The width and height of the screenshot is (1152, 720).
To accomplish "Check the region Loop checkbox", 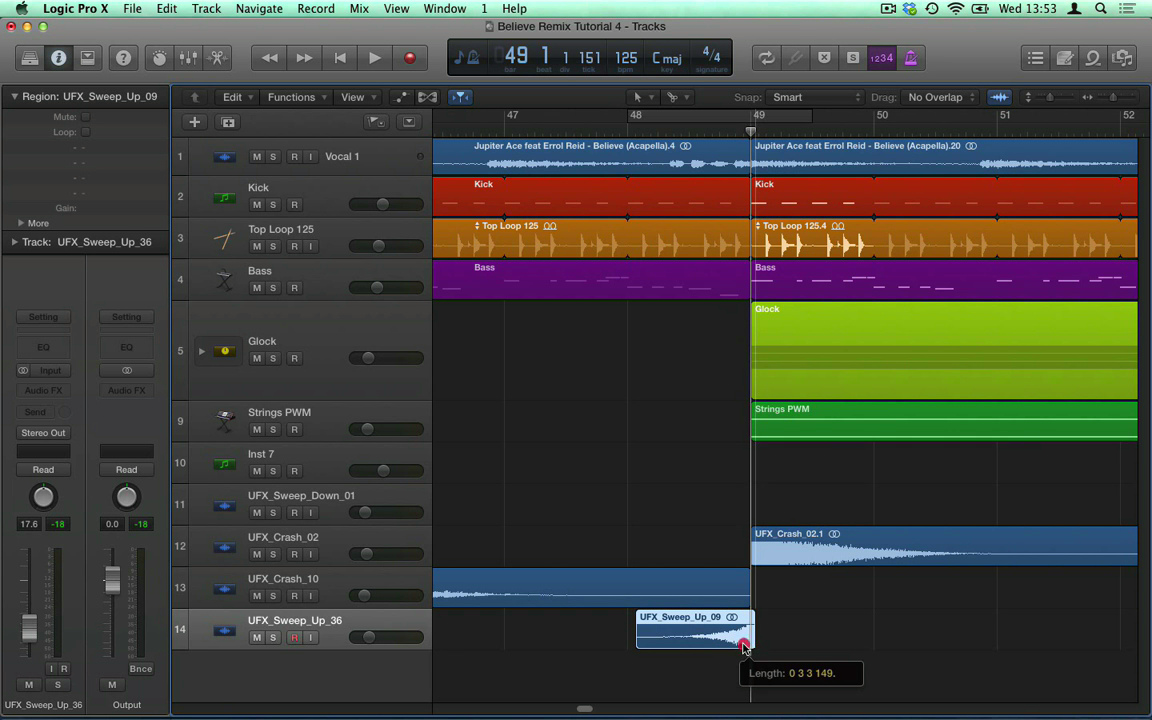I will point(86,132).
